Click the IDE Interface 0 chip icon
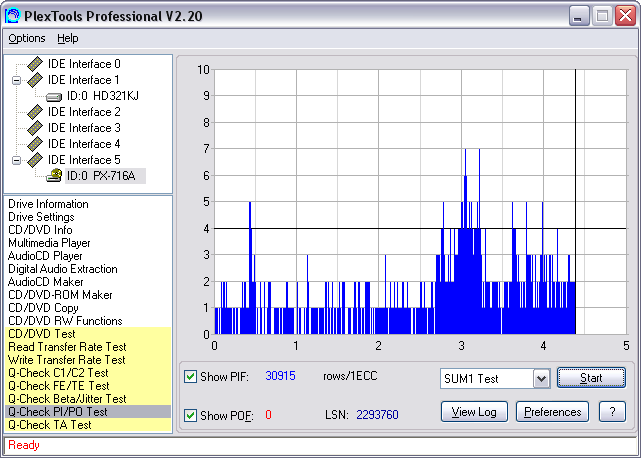The image size is (641, 458). point(35,64)
